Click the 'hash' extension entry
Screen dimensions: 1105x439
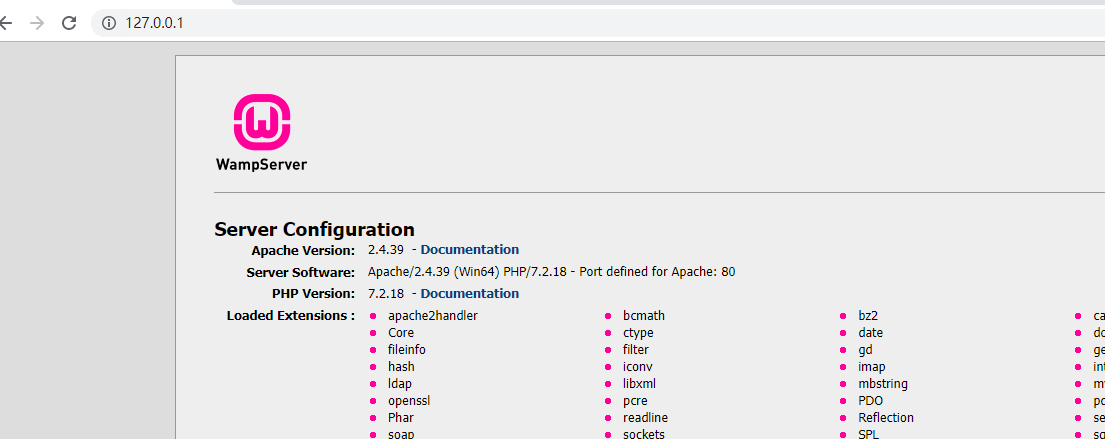(401, 366)
